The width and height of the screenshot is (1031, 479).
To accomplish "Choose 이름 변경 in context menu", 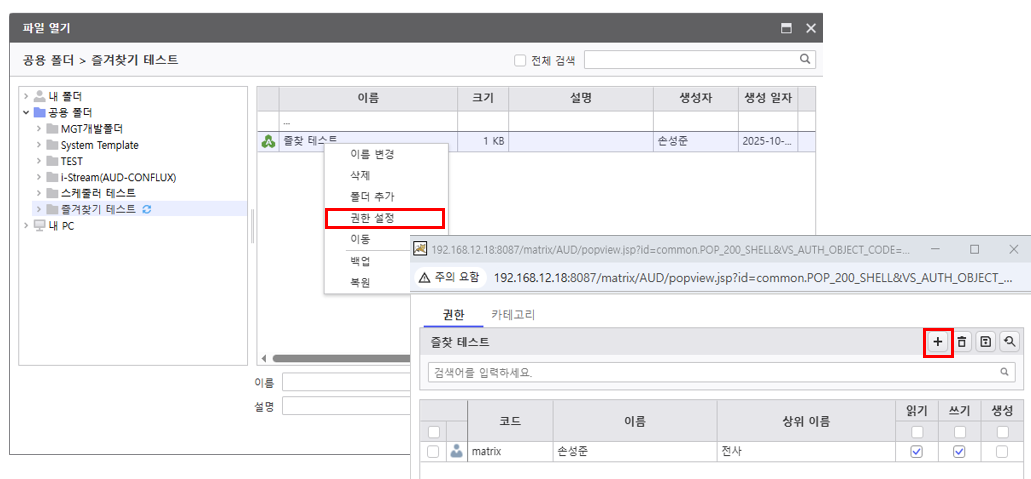I will pos(372,154).
